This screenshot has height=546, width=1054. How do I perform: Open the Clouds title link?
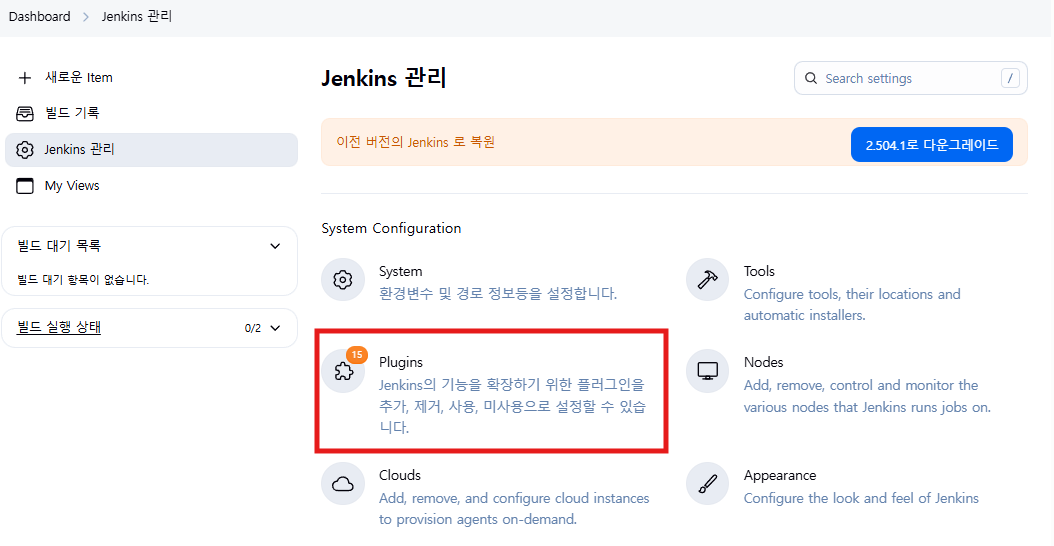point(399,475)
